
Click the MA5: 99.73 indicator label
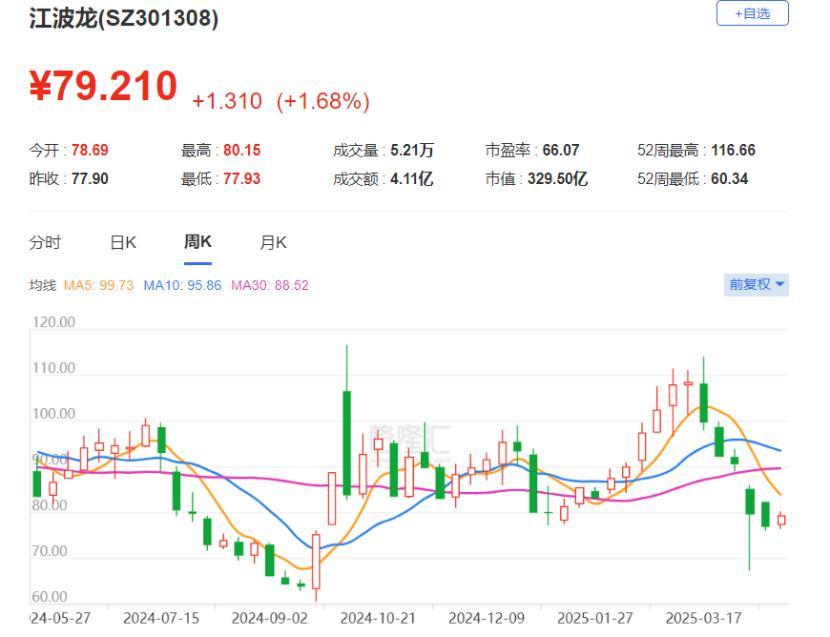point(98,285)
